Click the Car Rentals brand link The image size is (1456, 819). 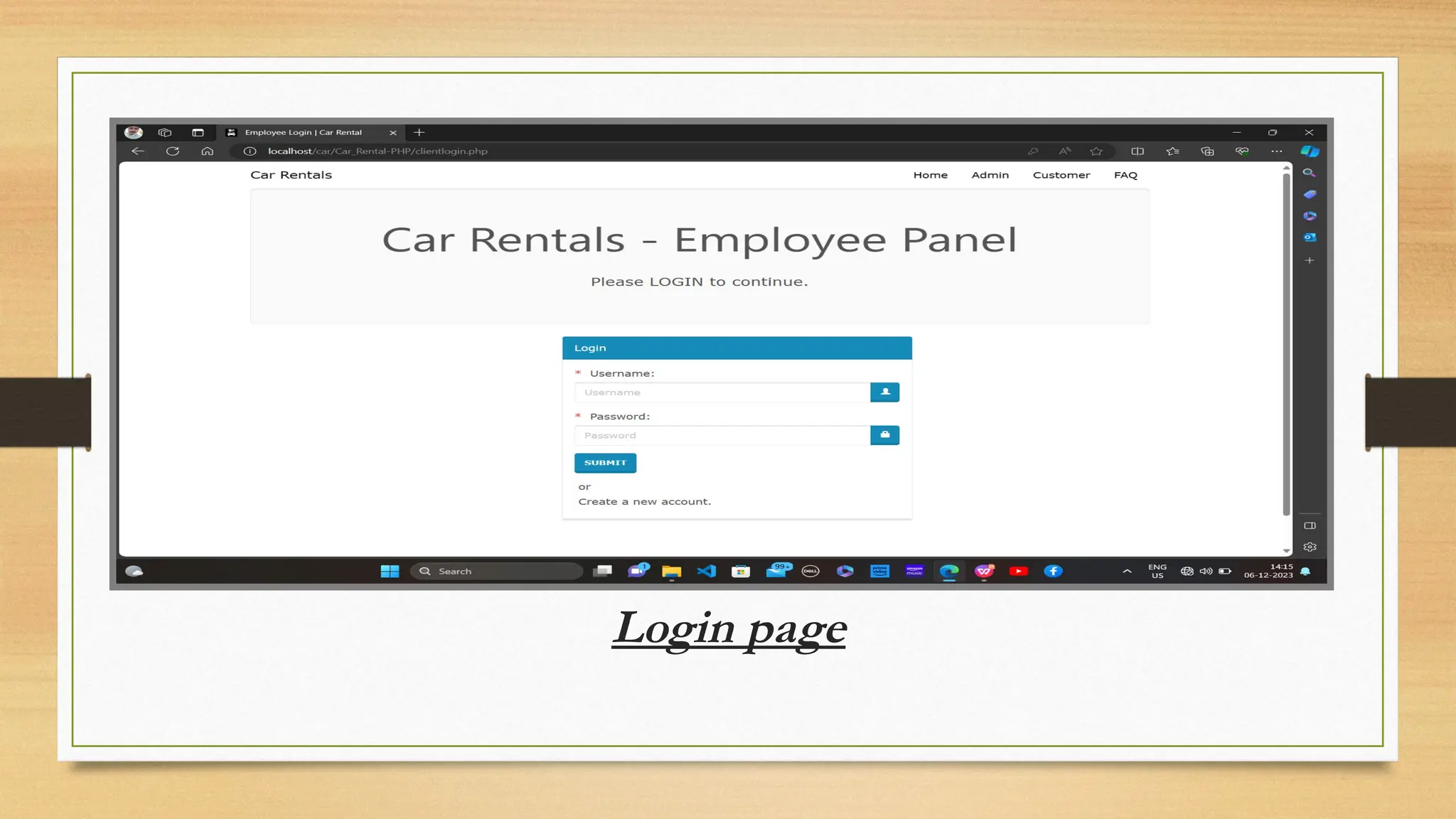[291, 175]
